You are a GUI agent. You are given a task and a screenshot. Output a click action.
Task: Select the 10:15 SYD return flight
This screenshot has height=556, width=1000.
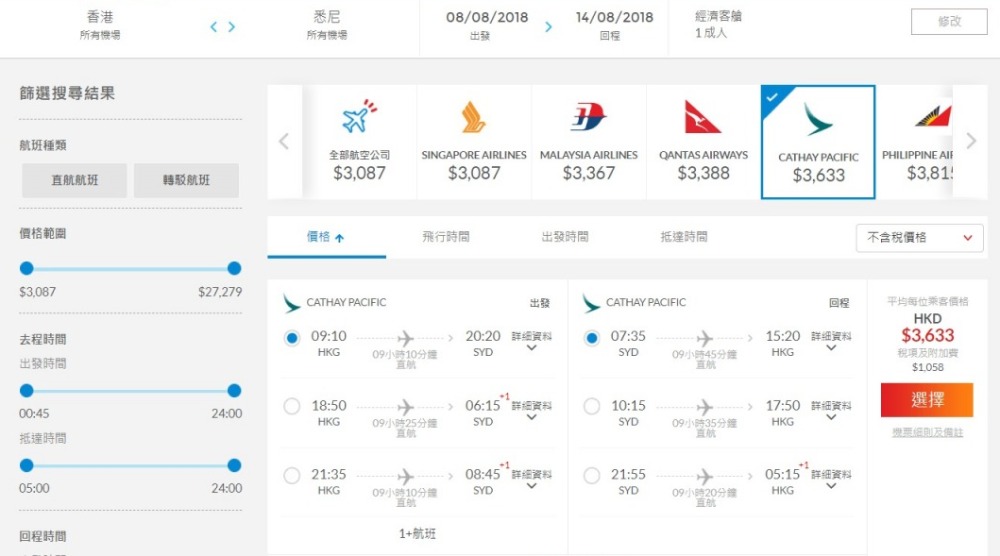pos(592,406)
